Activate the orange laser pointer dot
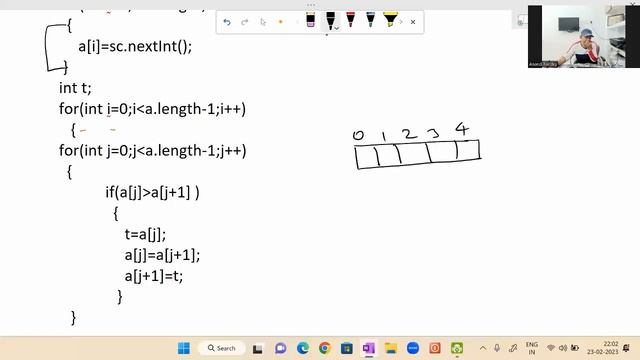Viewport: 640px width, 360px height. [280, 22]
